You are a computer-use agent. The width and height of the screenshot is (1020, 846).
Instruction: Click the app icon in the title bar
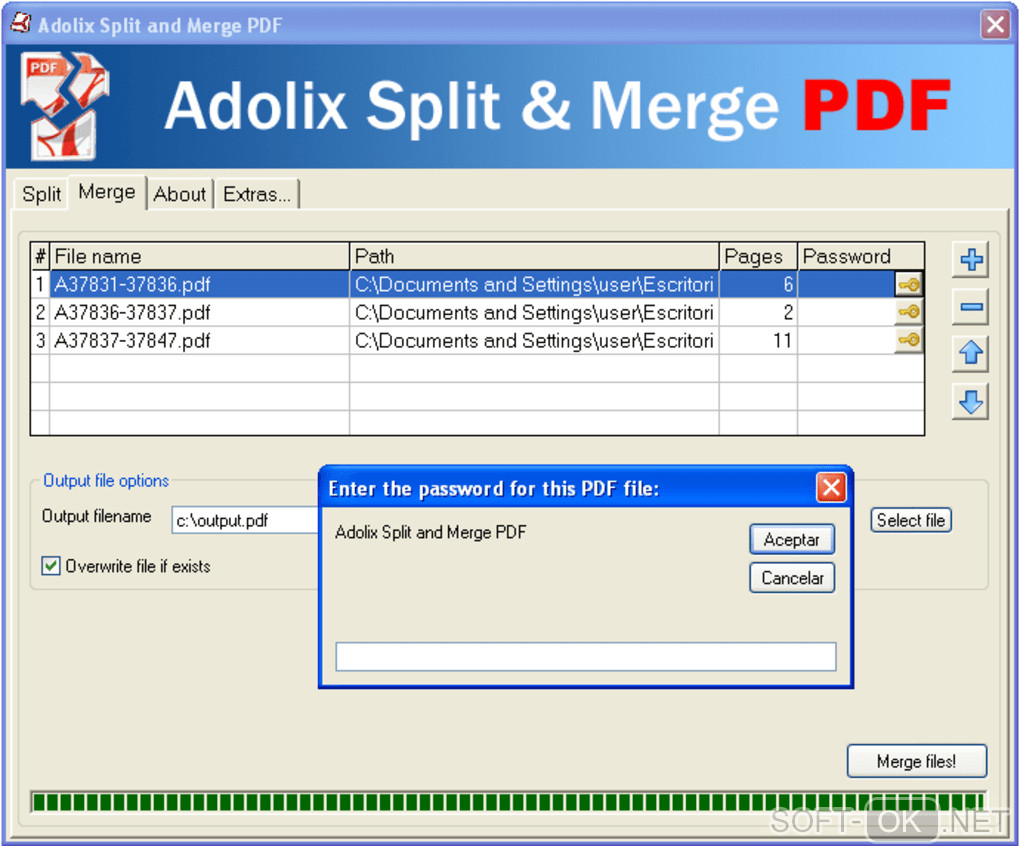click(21, 23)
